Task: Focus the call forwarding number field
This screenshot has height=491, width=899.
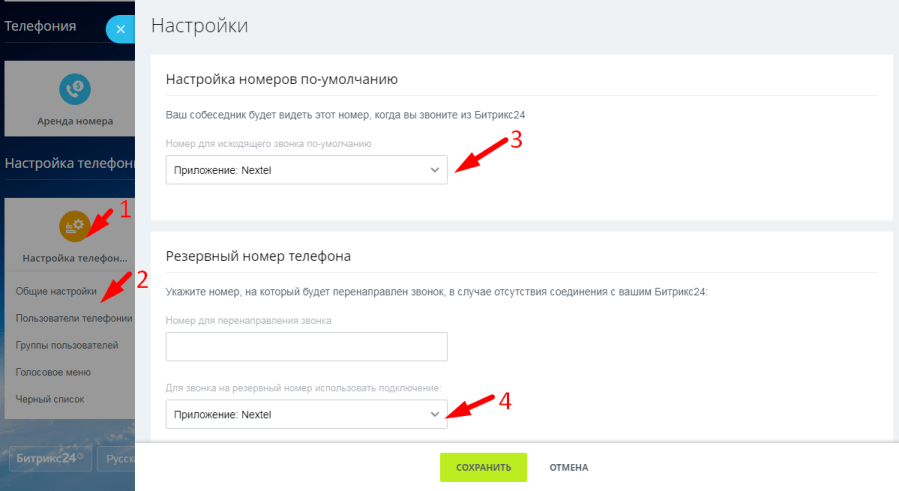Action: [x=306, y=347]
